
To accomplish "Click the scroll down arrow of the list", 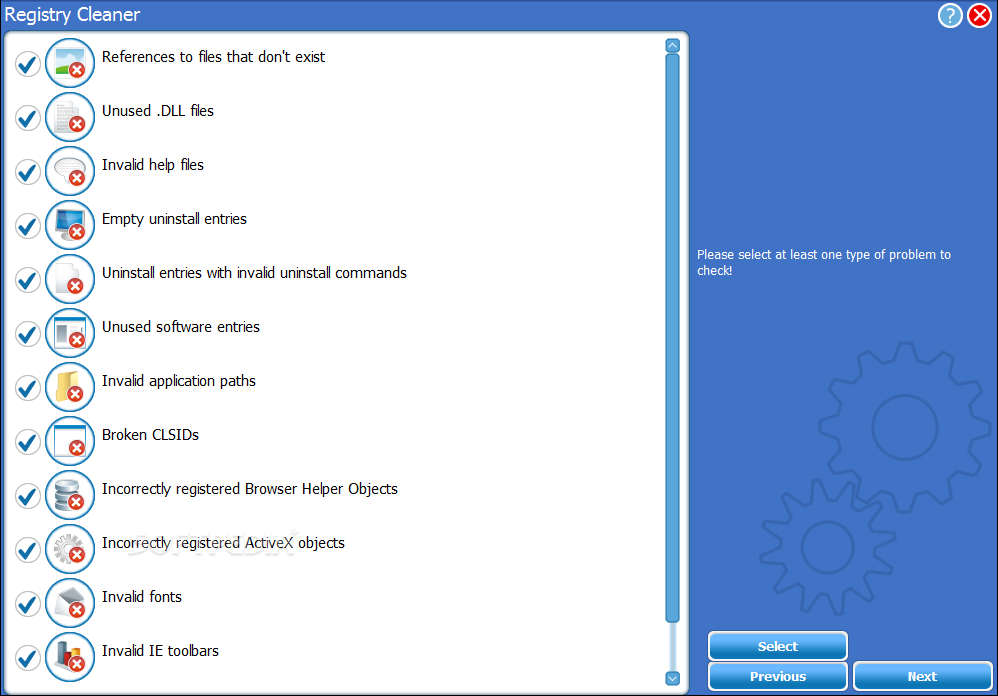I will pyautogui.click(x=673, y=678).
